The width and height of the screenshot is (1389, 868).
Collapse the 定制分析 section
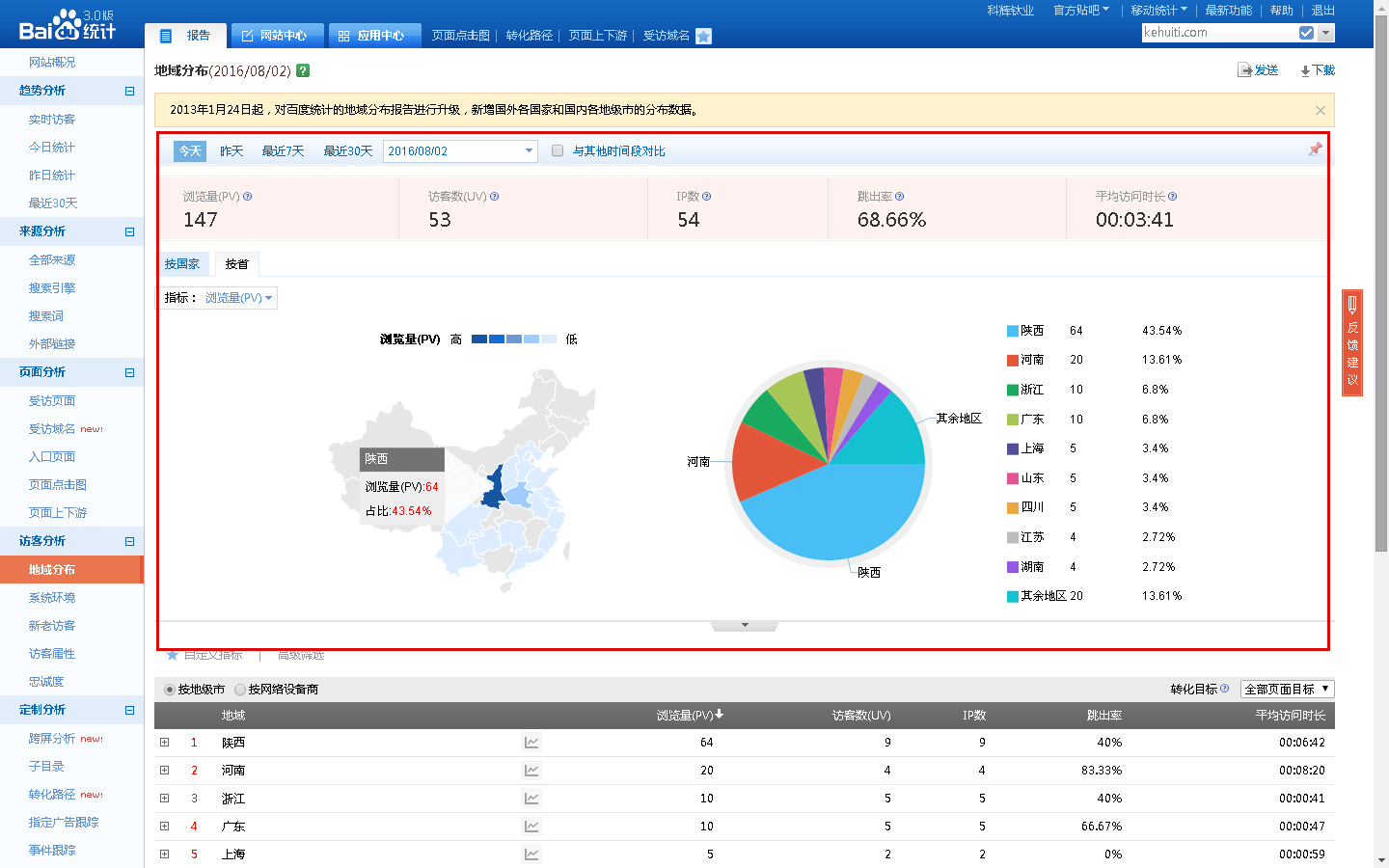[129, 711]
